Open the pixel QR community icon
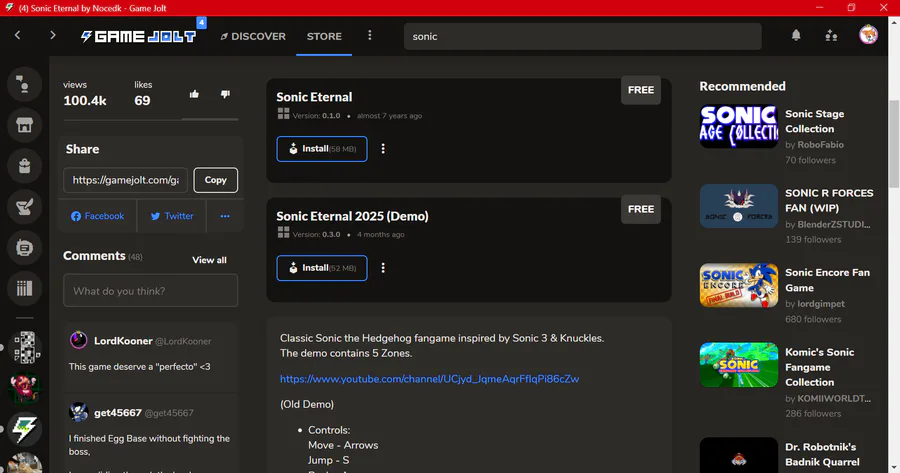900x473 pixels. click(26, 347)
